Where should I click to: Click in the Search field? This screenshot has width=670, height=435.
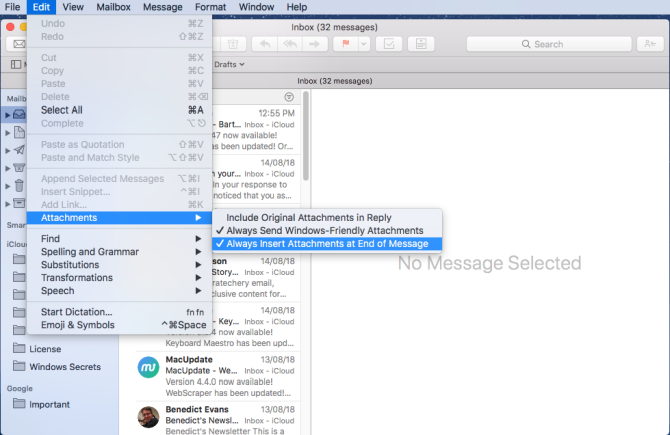[x=549, y=44]
